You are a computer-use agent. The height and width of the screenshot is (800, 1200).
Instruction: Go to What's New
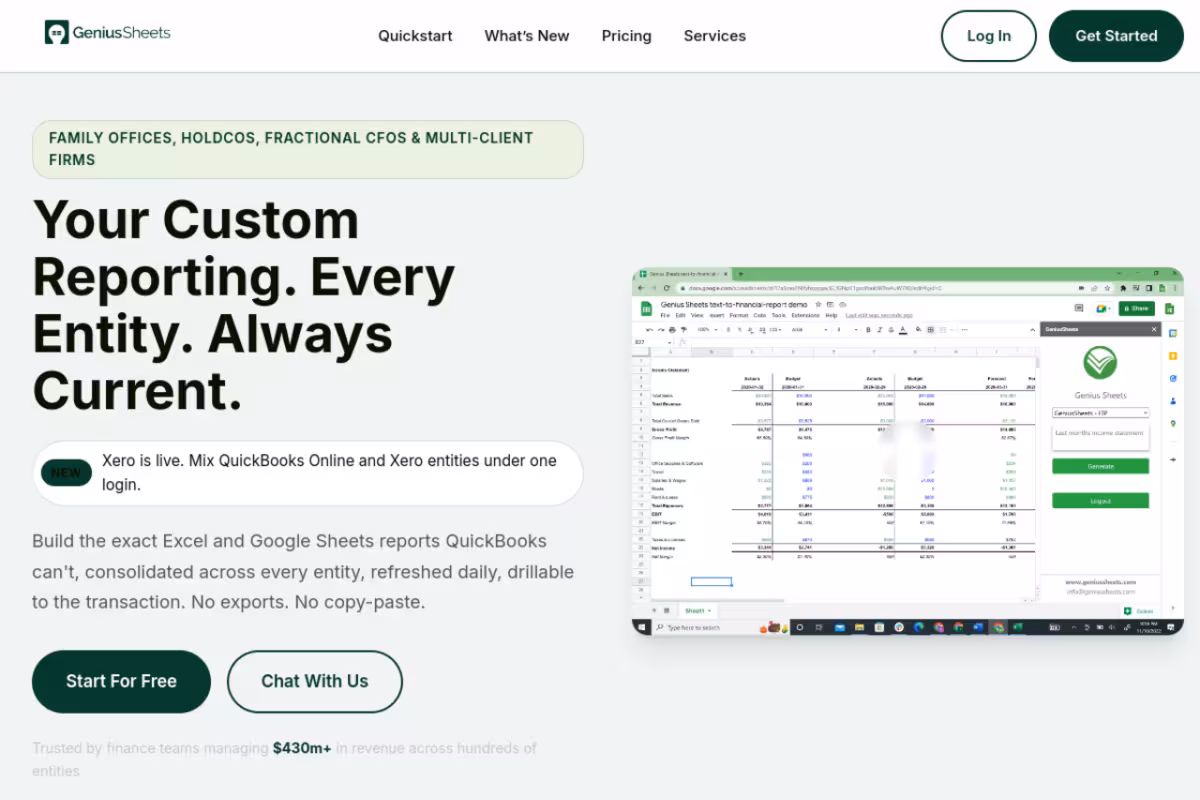coord(527,36)
